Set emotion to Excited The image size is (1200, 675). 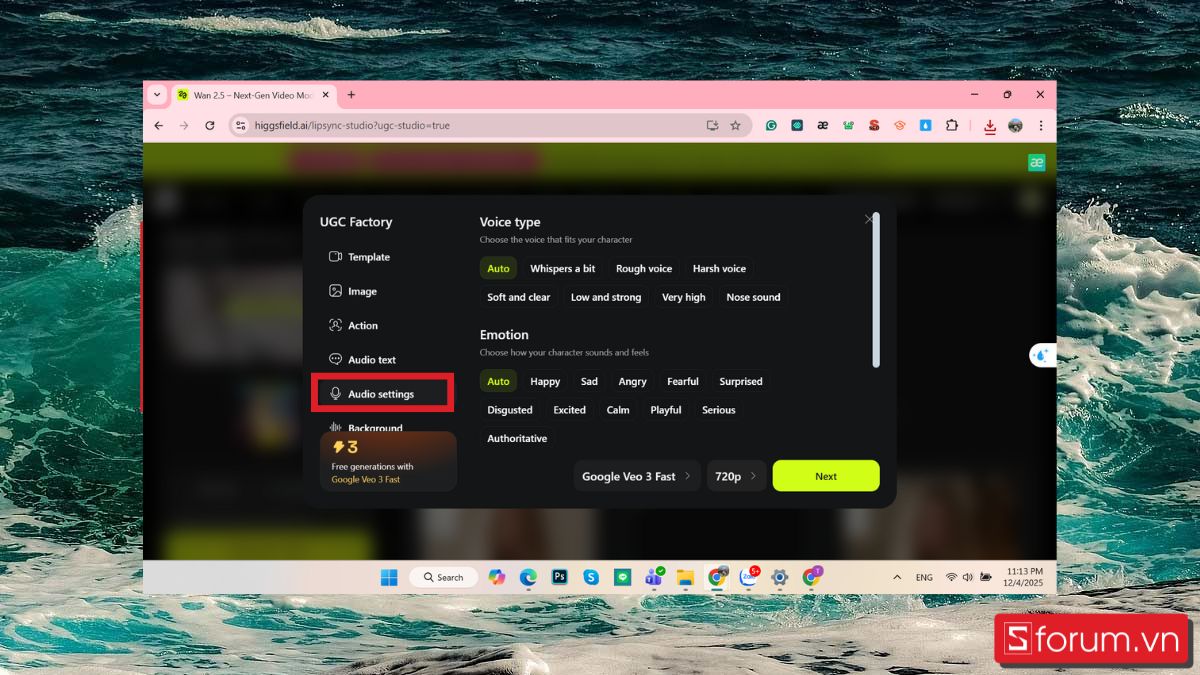569,410
